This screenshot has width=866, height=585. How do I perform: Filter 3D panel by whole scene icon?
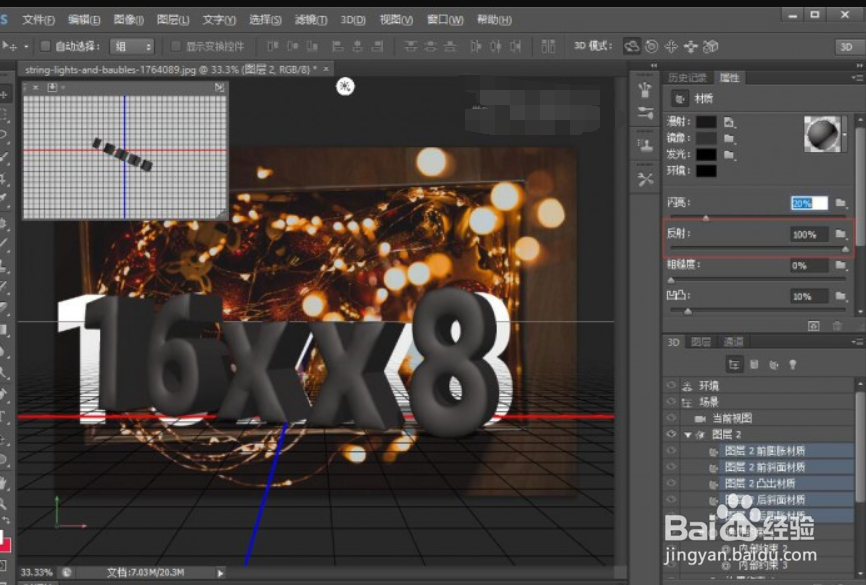(734, 365)
